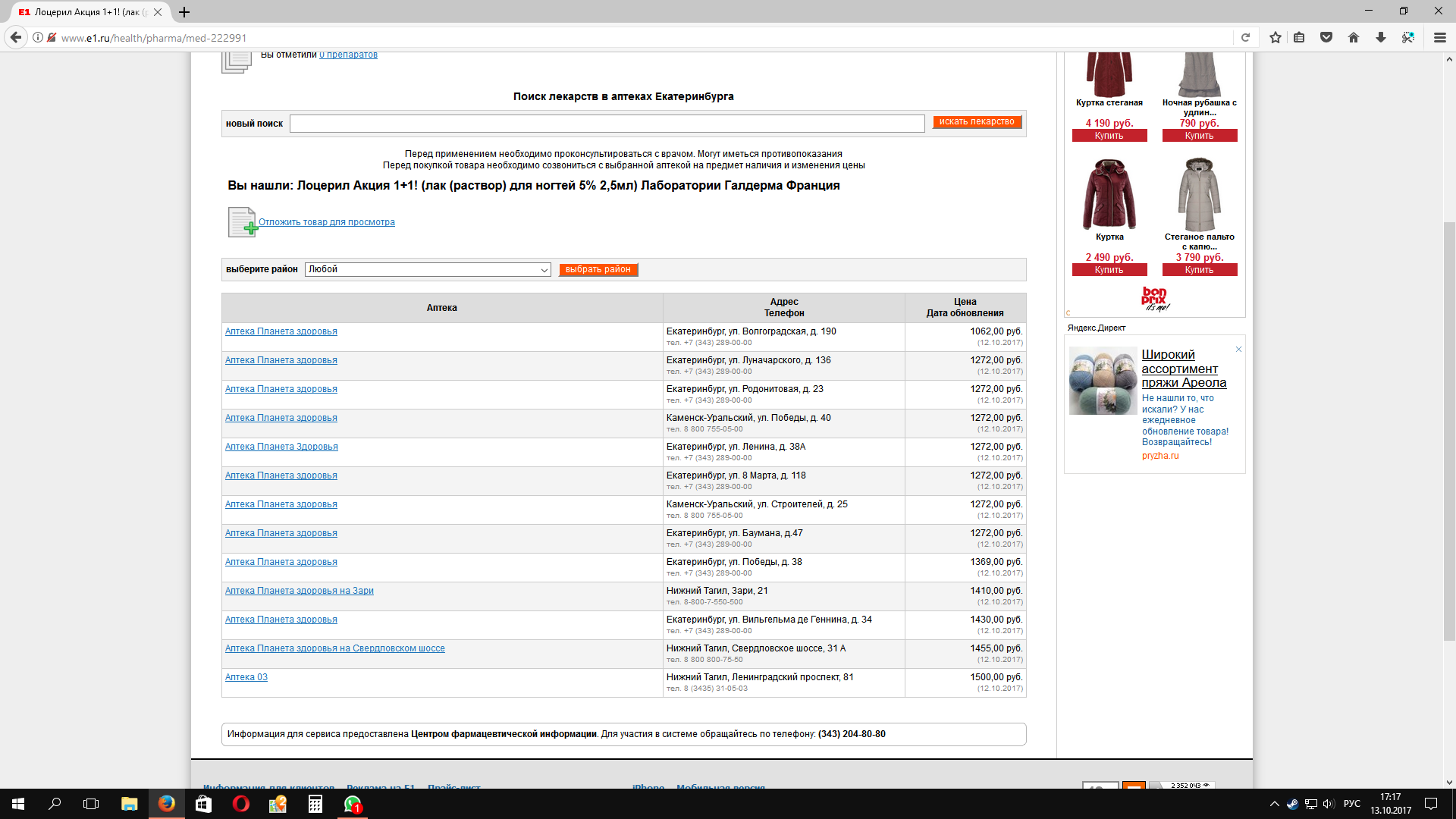
Task: Open the 0 препаратов link
Action: [x=348, y=55]
